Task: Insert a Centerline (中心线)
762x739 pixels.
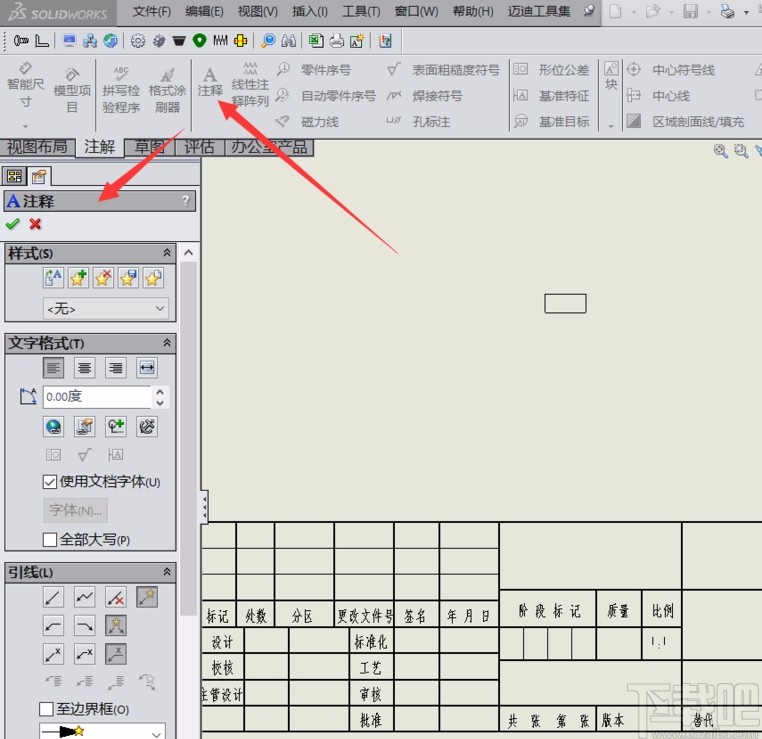Action: pos(658,96)
